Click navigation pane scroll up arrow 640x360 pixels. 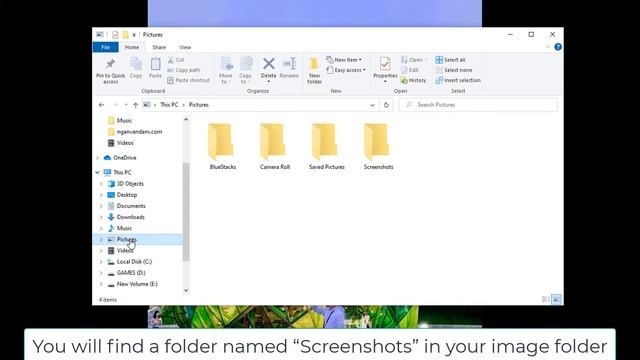tap(186, 119)
